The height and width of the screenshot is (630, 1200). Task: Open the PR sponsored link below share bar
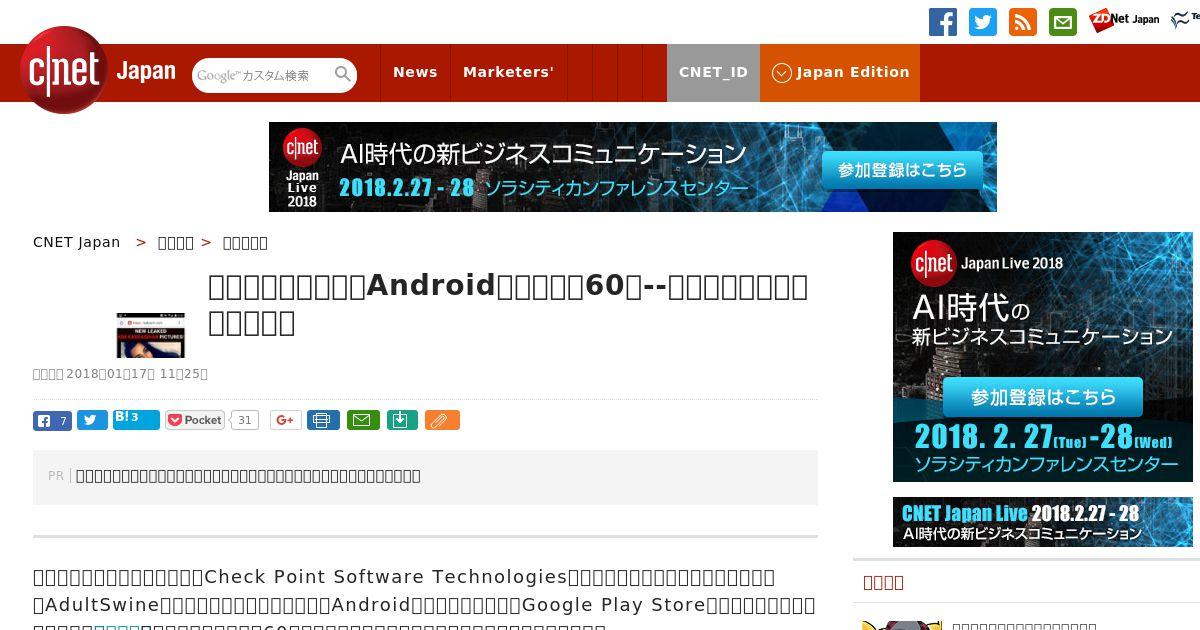(248, 476)
